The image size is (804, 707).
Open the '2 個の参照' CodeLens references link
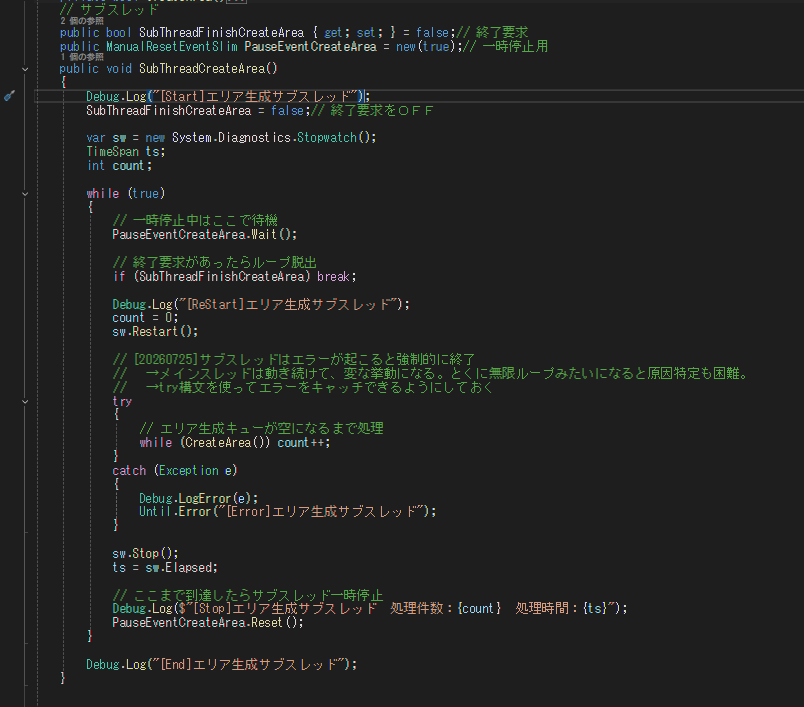click(82, 21)
